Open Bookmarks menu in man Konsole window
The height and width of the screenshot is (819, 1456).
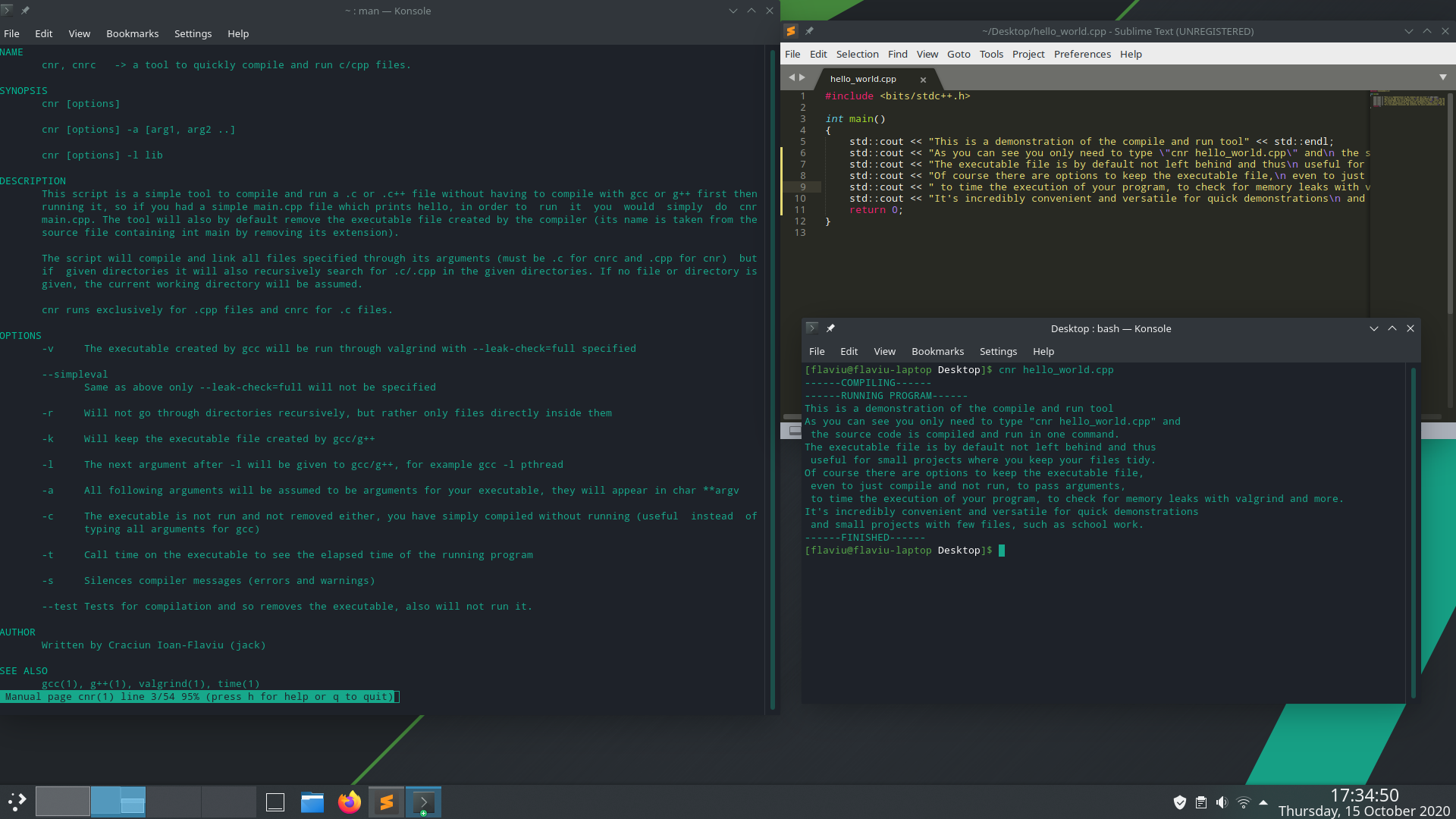tap(132, 33)
